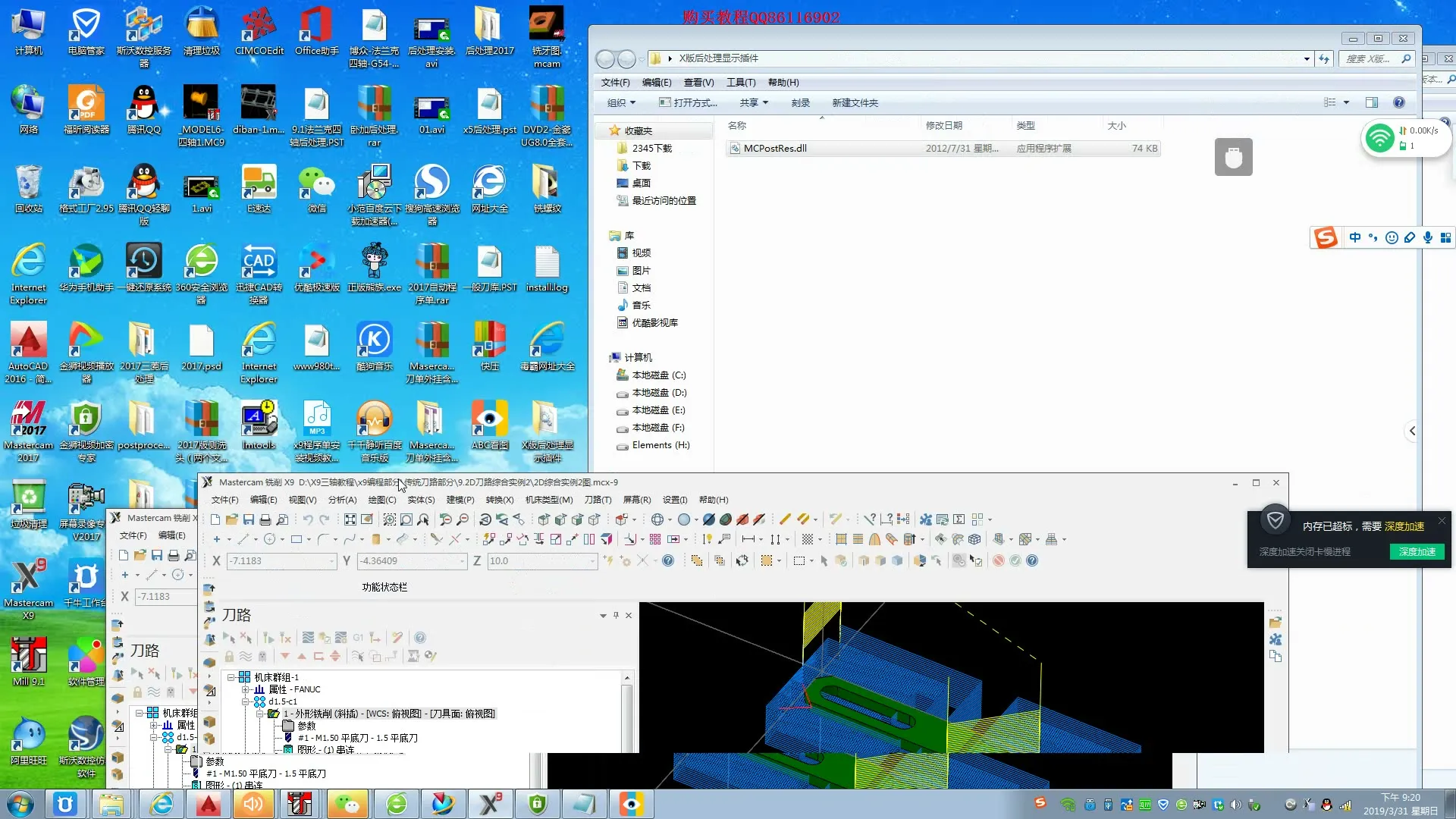Toggle toolpath display for selected operations
The height and width of the screenshot is (819, 1456).
coord(246,656)
